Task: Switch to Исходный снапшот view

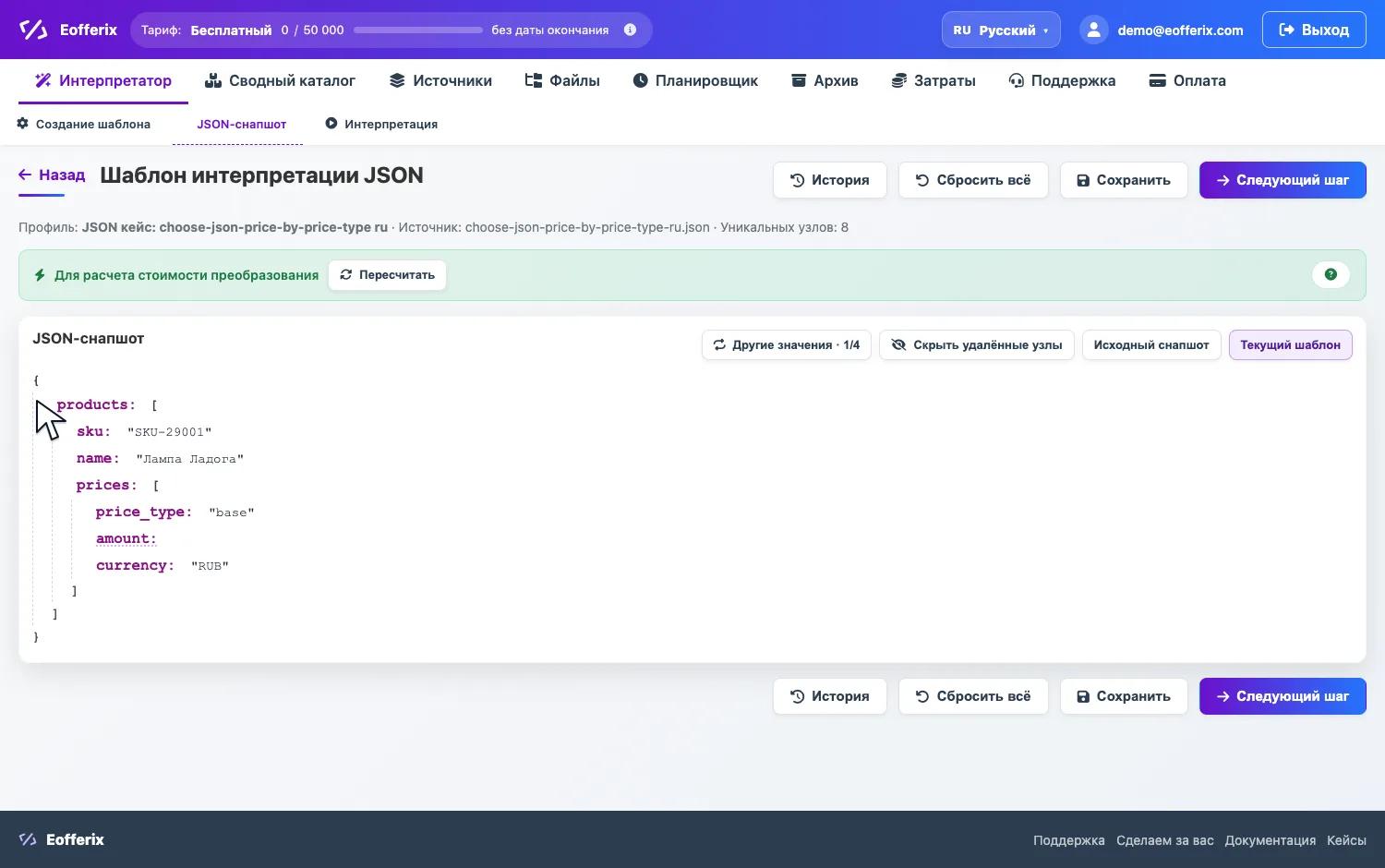Action: point(1151,345)
